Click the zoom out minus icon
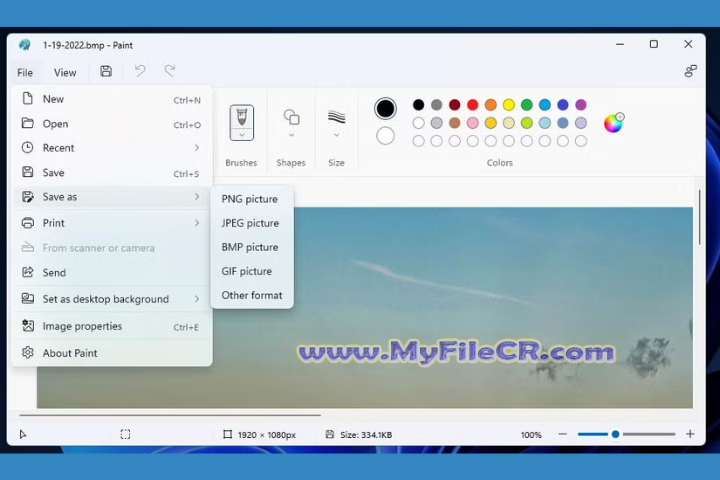Screen dimensions: 720x480 562,434
